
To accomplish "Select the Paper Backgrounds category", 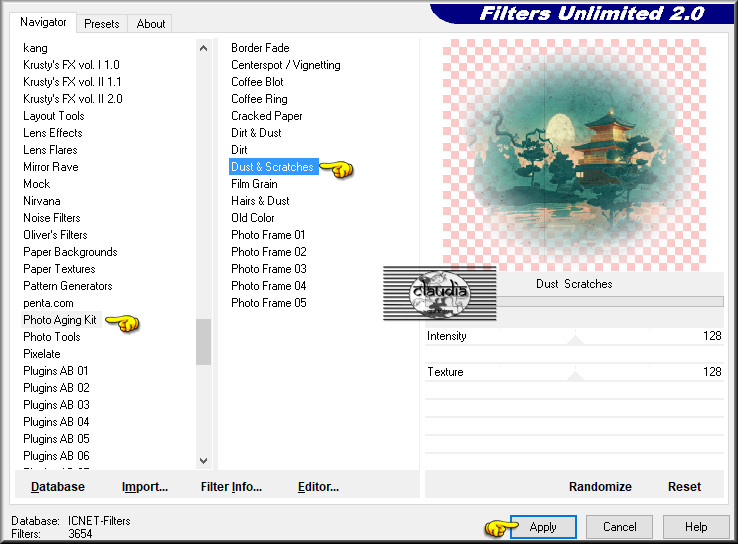I will pyautogui.click(x=70, y=252).
